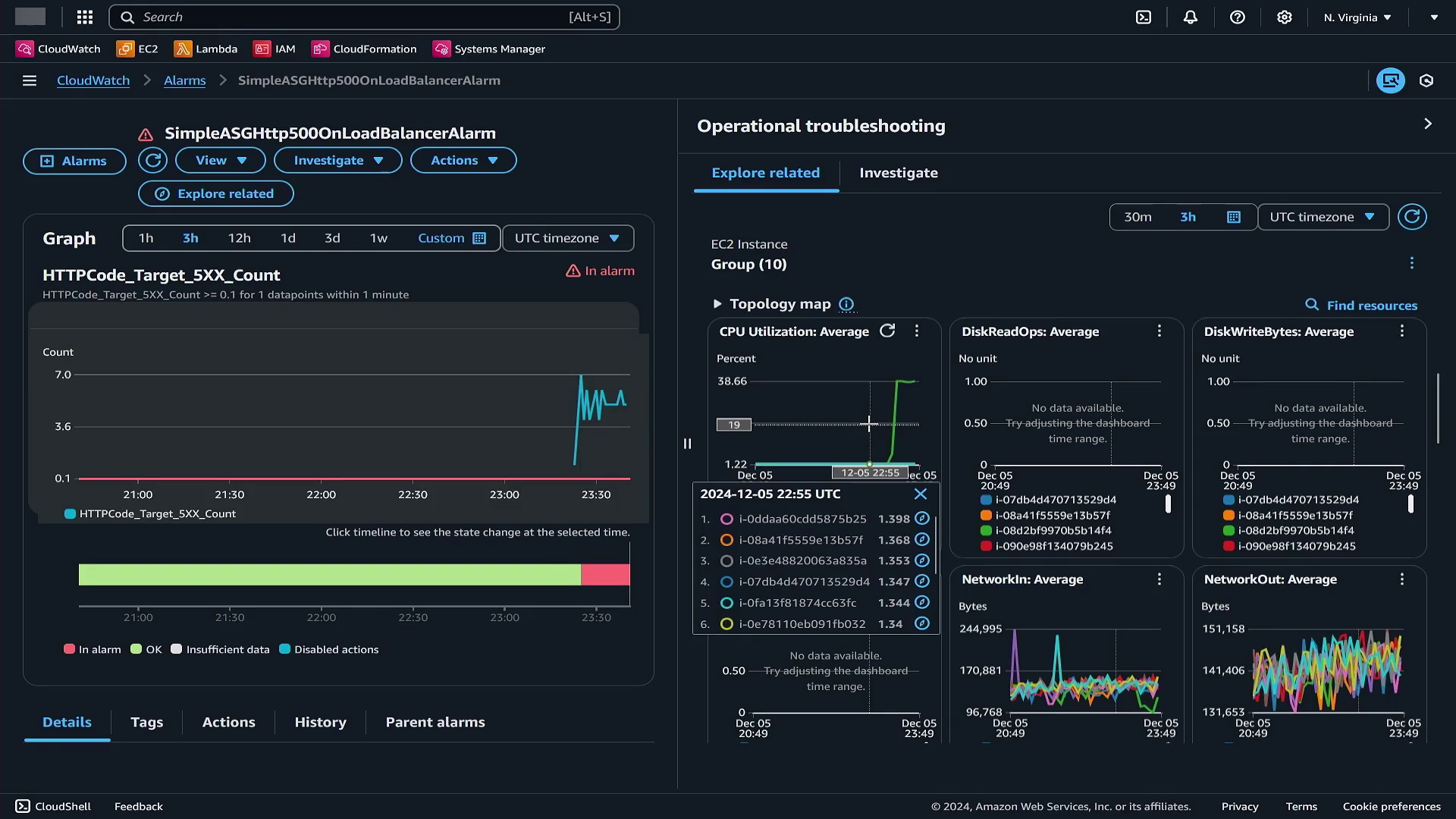Open the CloudWatch service shortcut
The width and height of the screenshot is (1456, 819).
tap(58, 49)
